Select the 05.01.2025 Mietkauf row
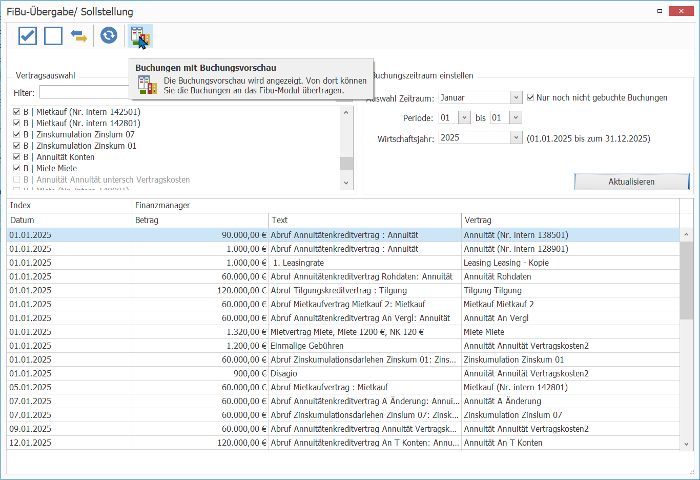700x480 pixels. coord(343,387)
